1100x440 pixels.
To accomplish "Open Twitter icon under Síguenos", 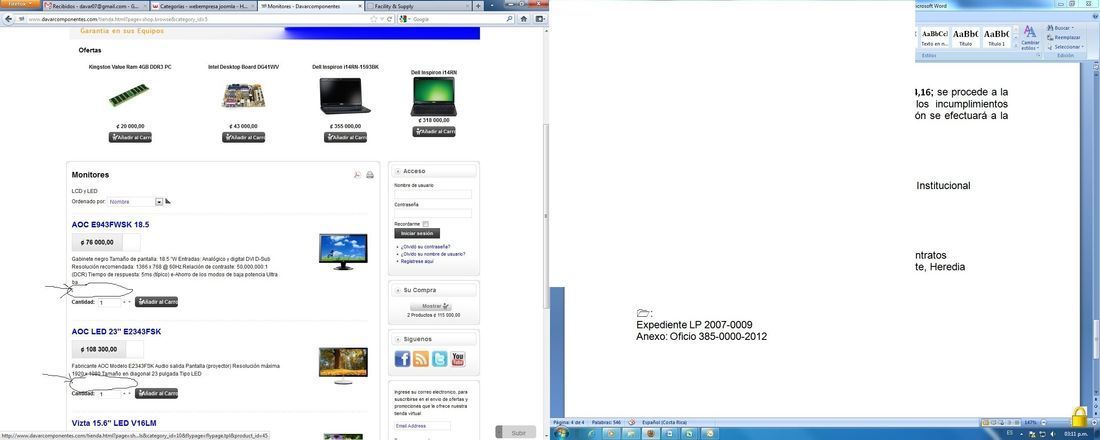I will (x=439, y=359).
